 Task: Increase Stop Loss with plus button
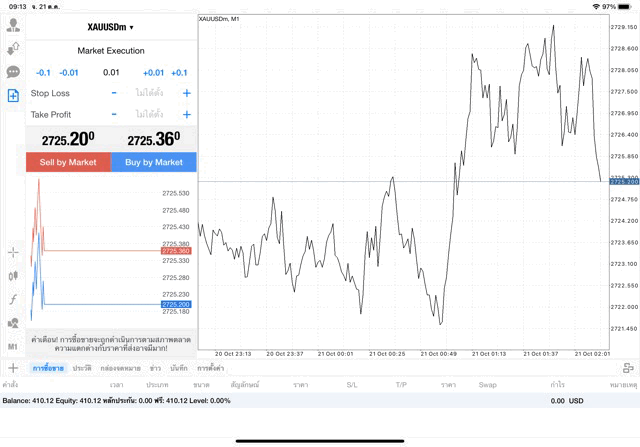187,93
